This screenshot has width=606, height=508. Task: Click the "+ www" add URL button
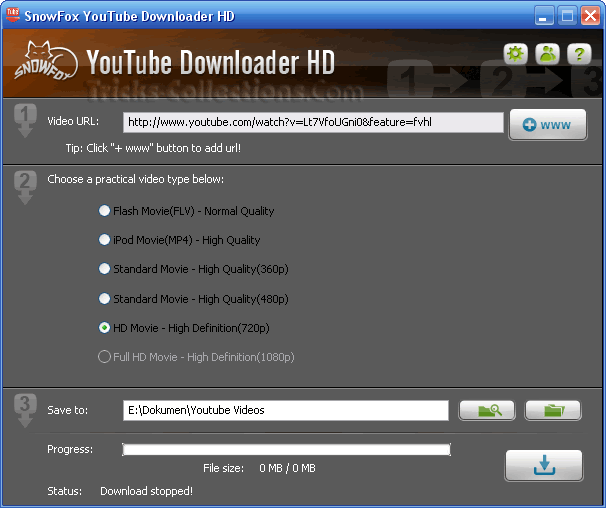click(548, 124)
